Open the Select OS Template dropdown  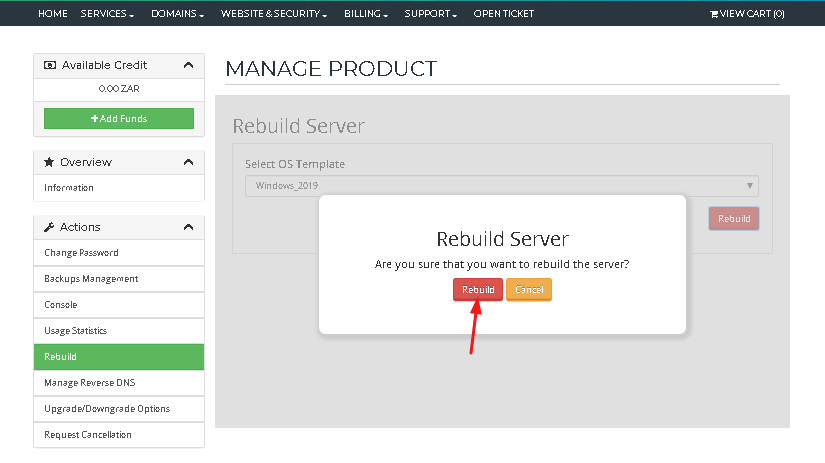click(x=502, y=186)
